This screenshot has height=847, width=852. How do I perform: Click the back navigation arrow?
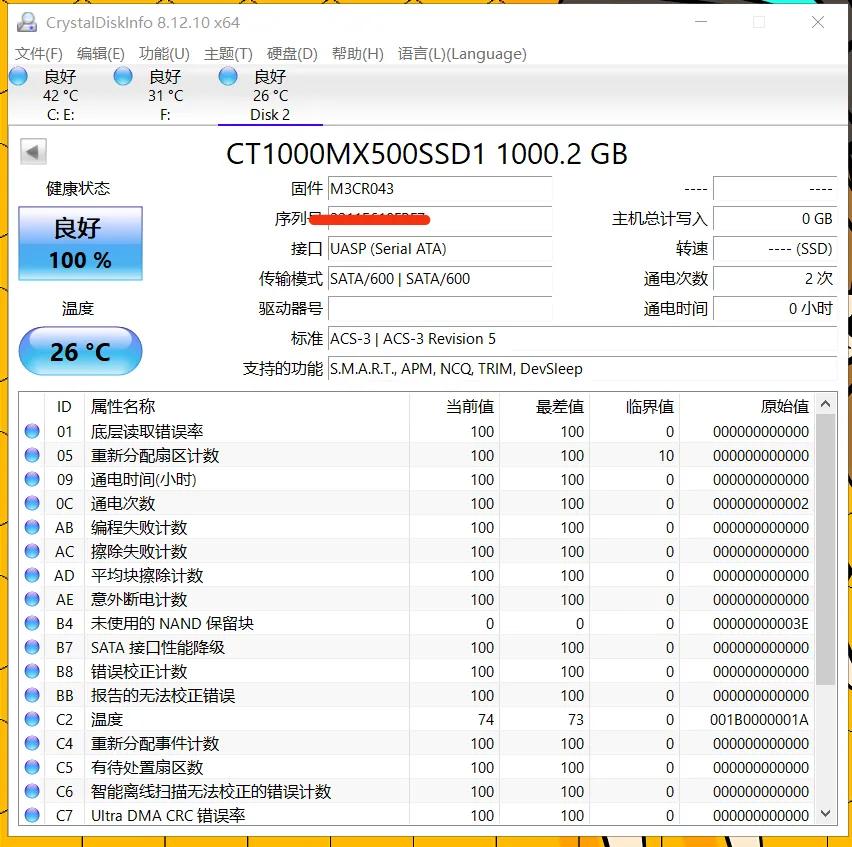tap(33, 151)
